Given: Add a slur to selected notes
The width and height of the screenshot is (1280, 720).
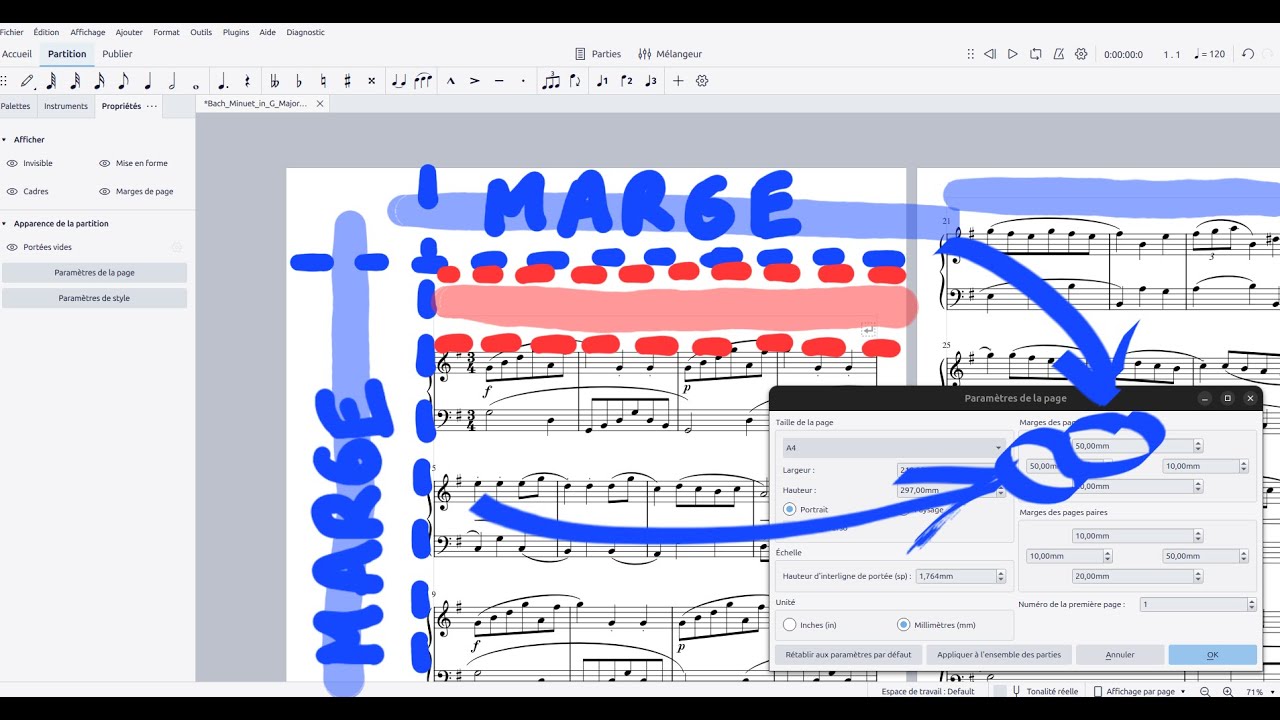Looking at the screenshot, I should pyautogui.click(x=423, y=81).
